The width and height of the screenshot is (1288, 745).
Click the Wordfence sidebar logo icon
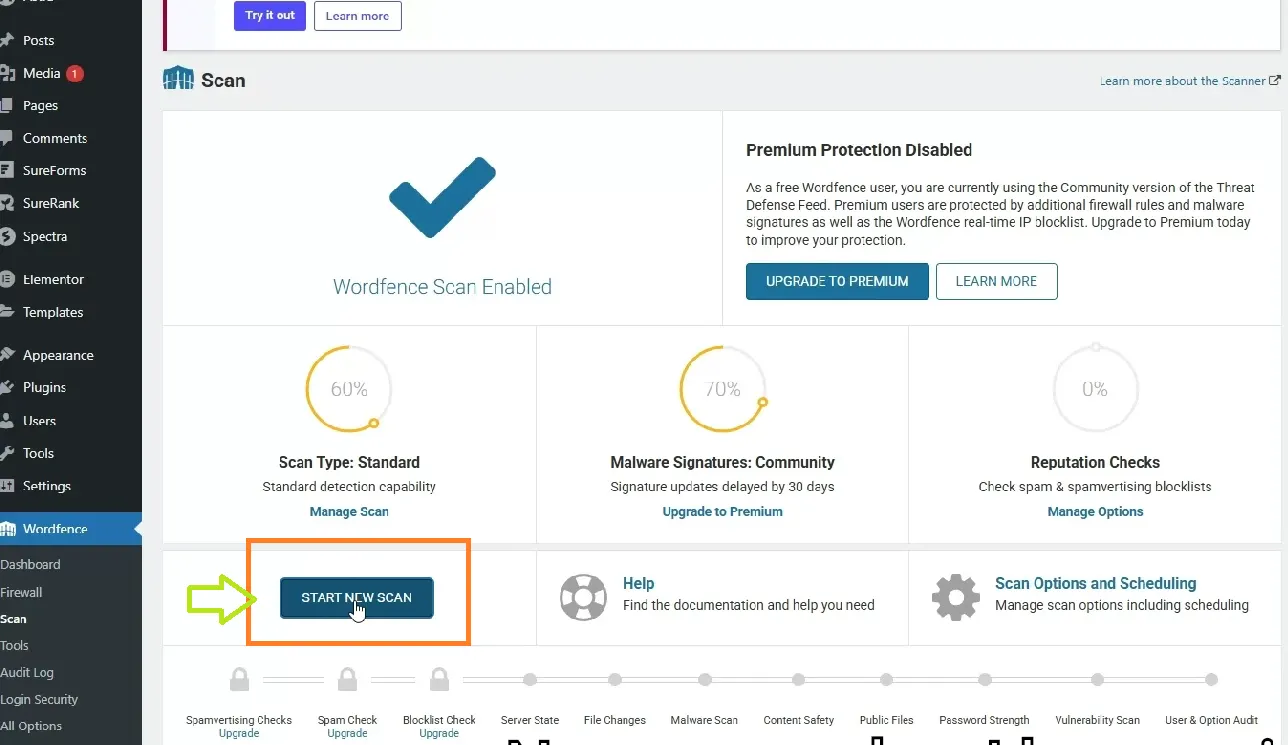(6, 529)
